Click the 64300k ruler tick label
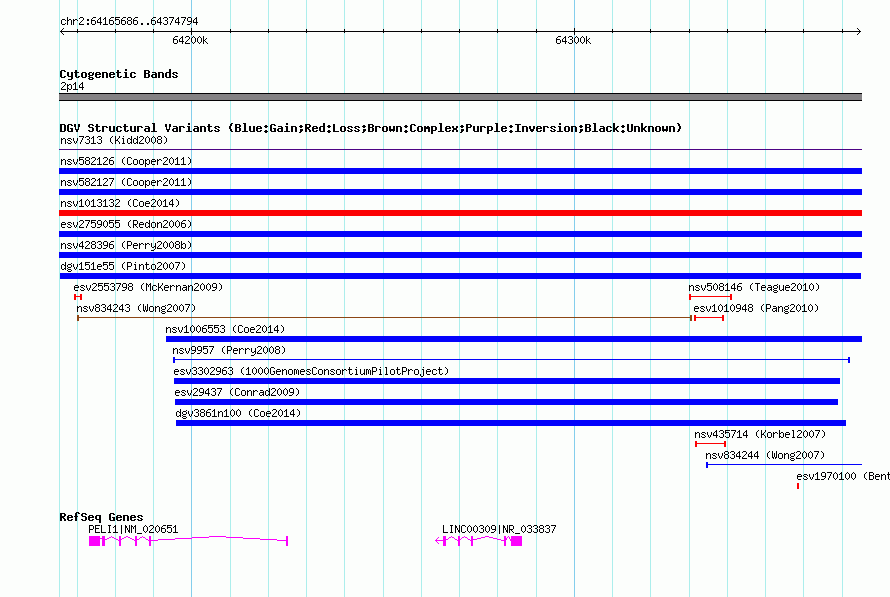Screen dimensions: 890x597 (x=573, y=40)
